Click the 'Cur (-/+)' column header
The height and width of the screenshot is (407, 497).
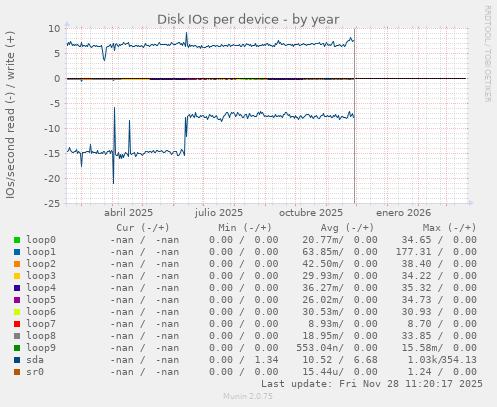tap(143, 228)
